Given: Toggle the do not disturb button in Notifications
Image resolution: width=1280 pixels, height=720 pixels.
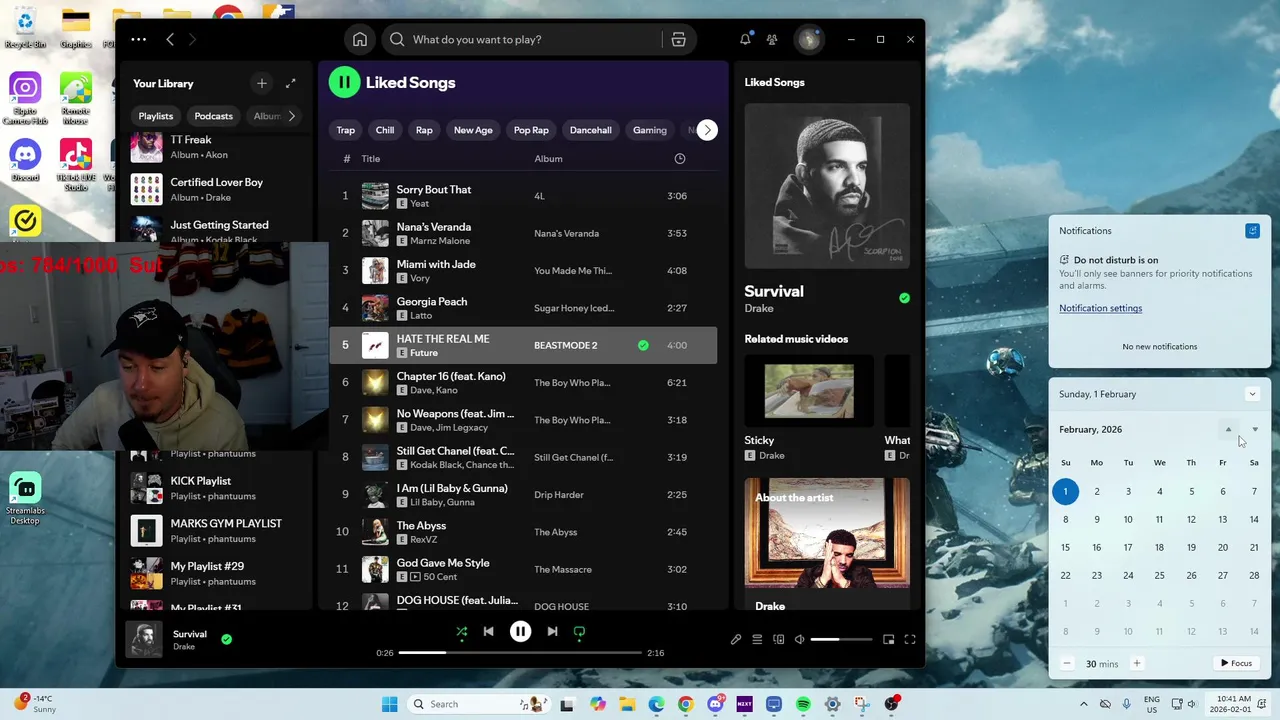Looking at the screenshot, I should pos(1252,231).
